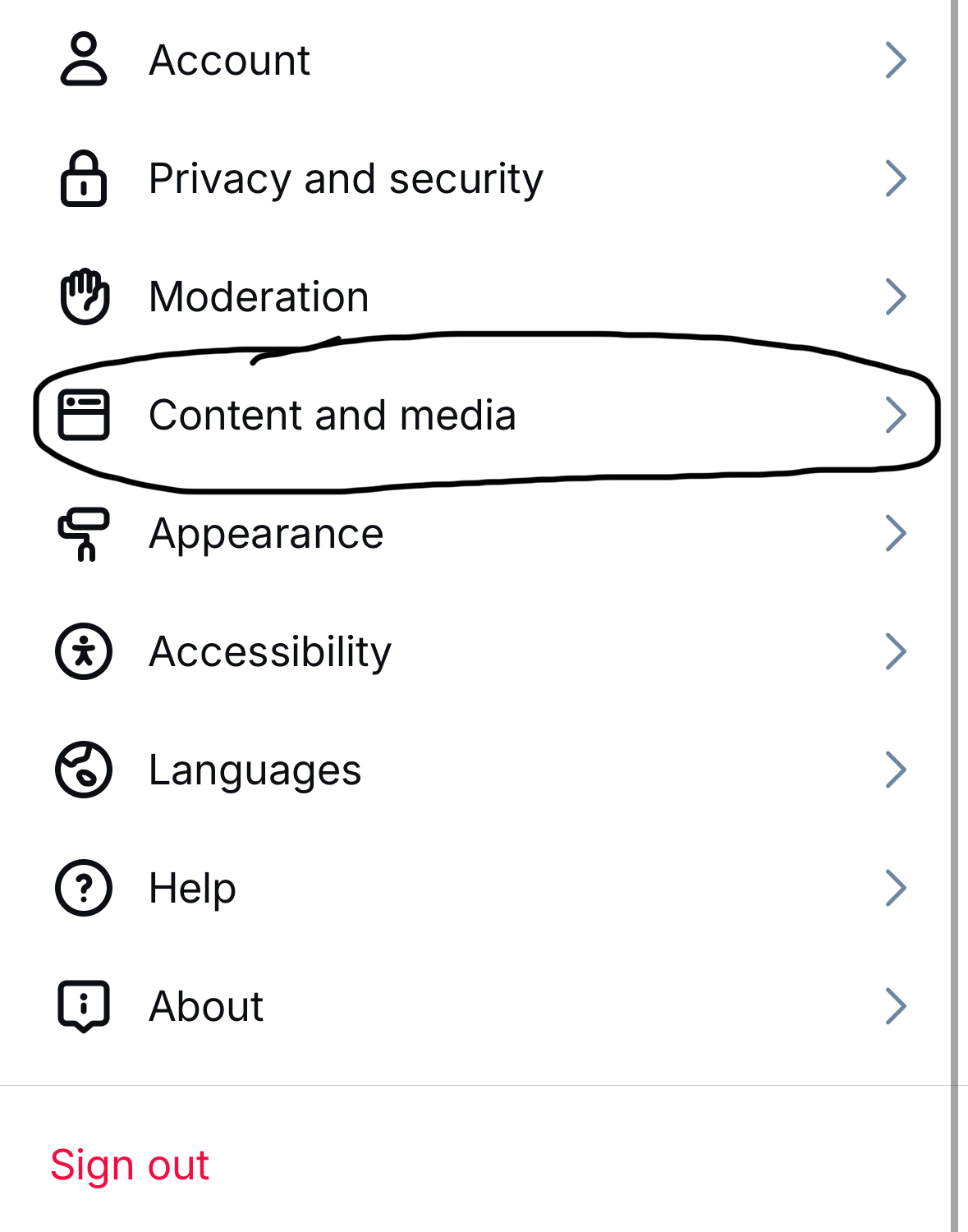Image resolution: width=968 pixels, height=1232 pixels.
Task: Click the Languages globe icon
Action: [x=84, y=770]
